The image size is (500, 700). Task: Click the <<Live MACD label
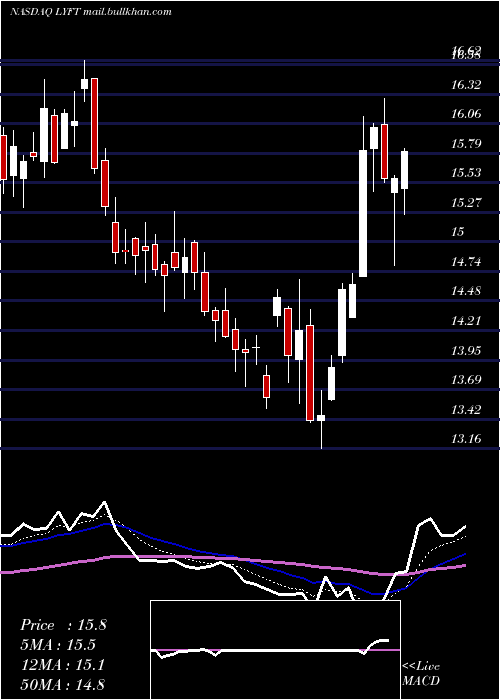[421, 673]
